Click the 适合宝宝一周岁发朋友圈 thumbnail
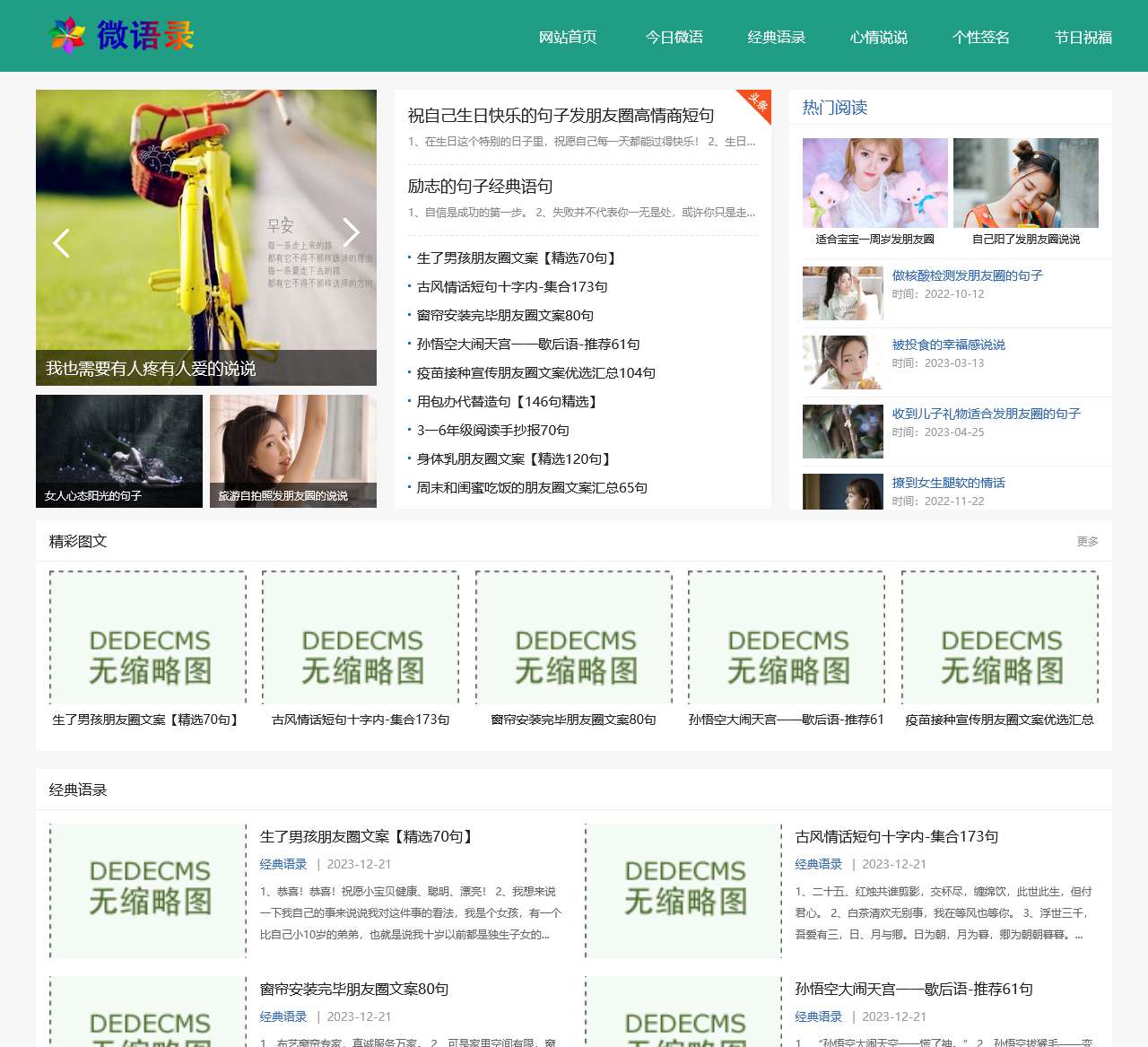Screen dimensions: 1148x1047 pos(874,183)
